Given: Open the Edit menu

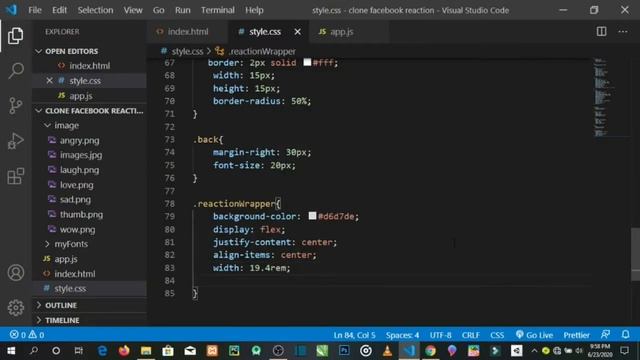Looking at the screenshot, I should [x=59, y=10].
